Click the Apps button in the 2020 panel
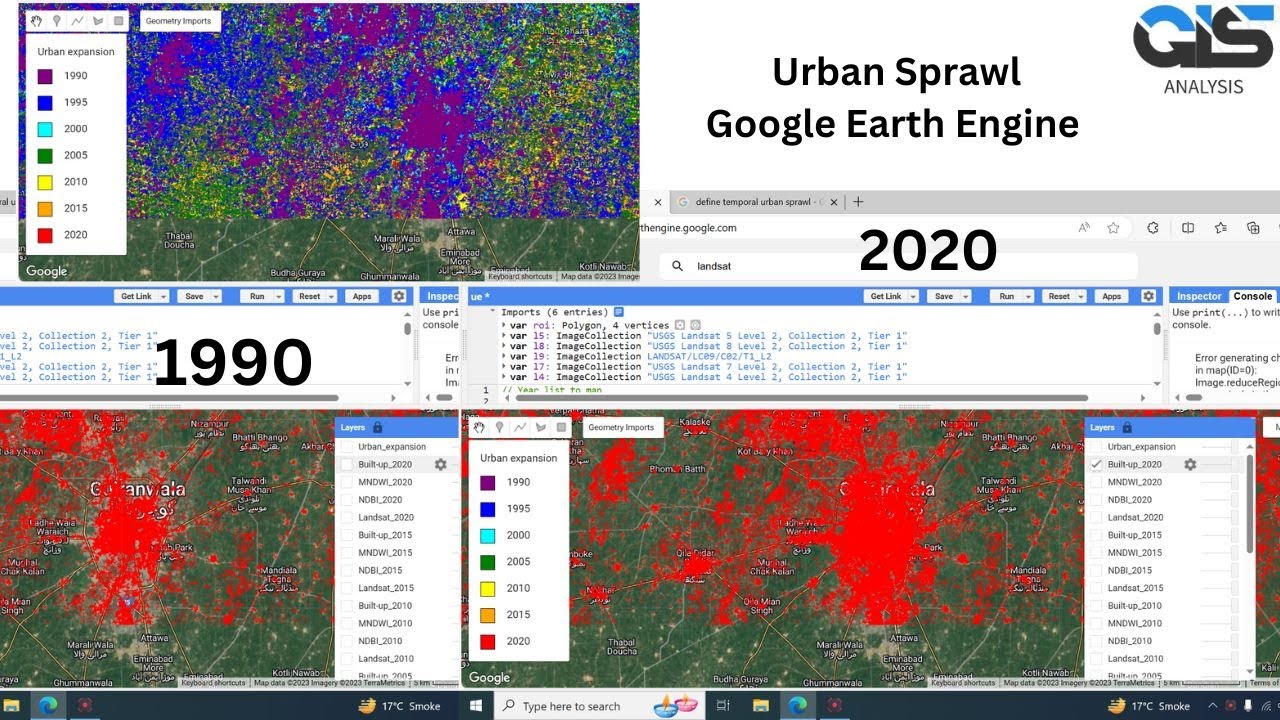This screenshot has height=720, width=1280. pyautogui.click(x=1112, y=296)
